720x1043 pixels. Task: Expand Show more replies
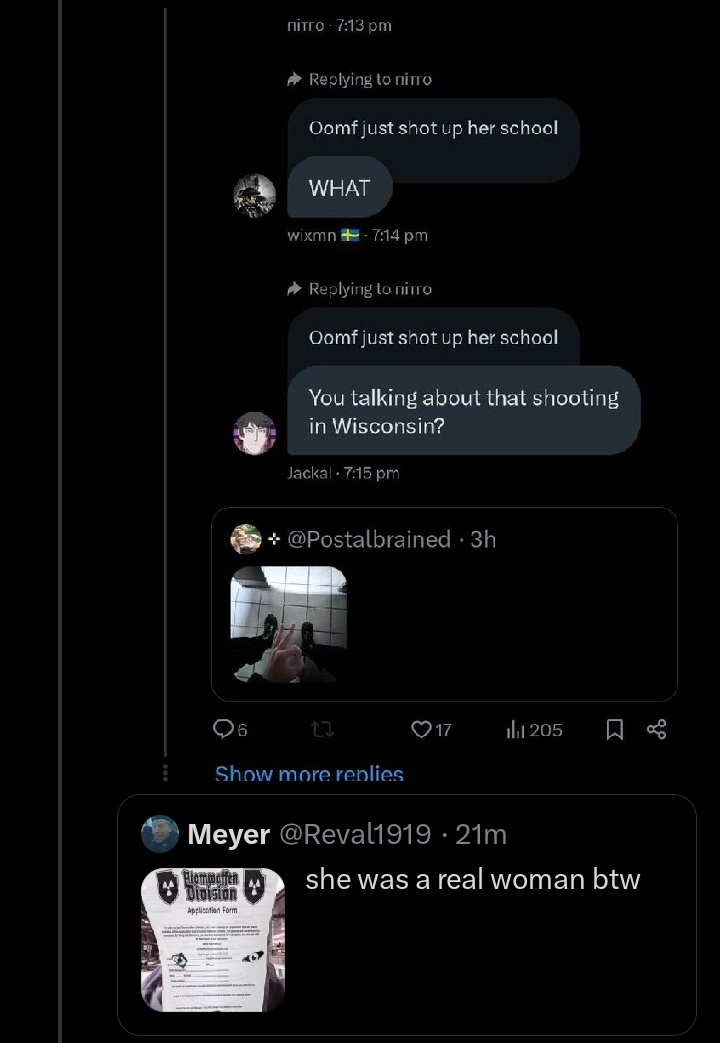point(309,773)
